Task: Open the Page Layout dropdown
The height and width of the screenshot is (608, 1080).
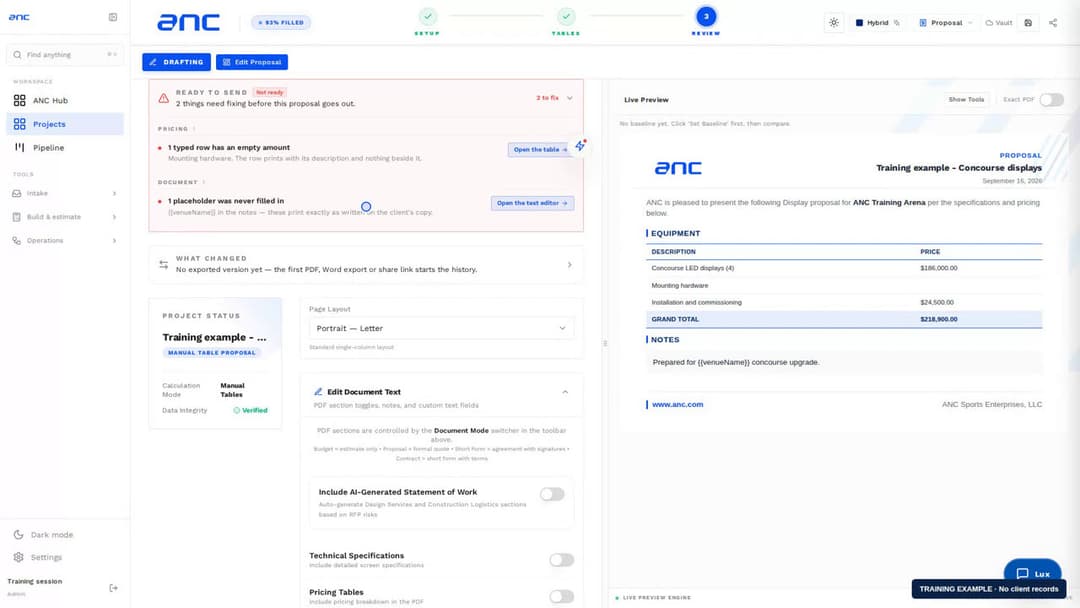Action: click(441, 328)
